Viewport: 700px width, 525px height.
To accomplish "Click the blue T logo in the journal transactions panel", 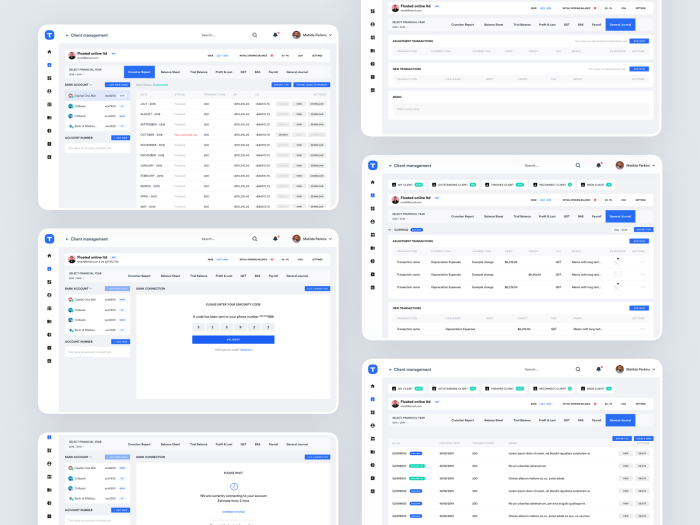I will 373,165.
